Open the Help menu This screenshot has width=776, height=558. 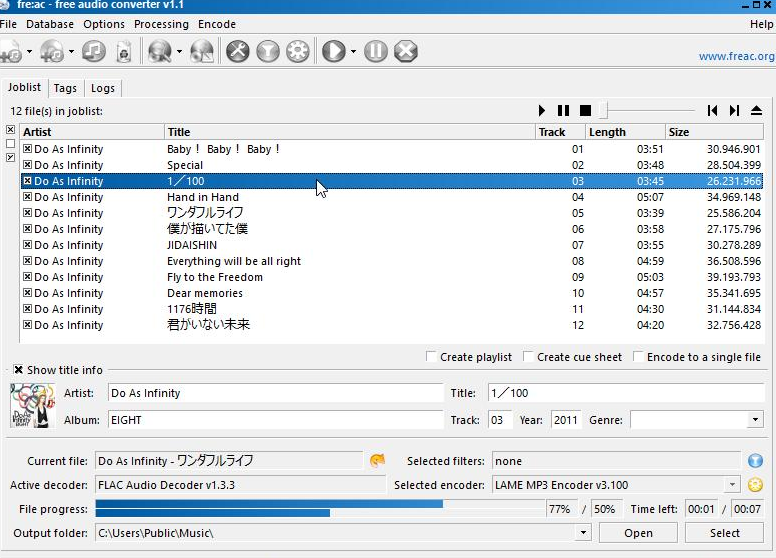point(762,24)
